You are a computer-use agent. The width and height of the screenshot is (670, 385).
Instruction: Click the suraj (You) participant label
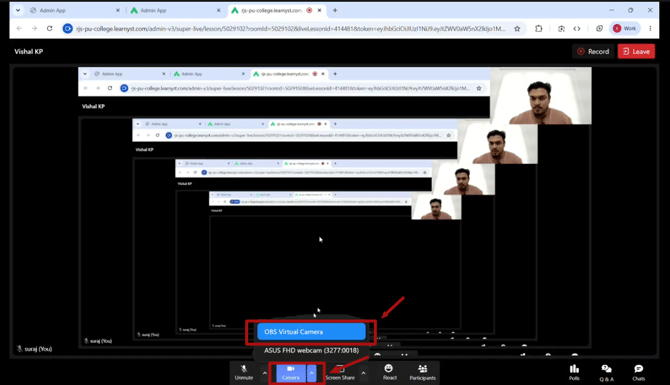pos(35,349)
